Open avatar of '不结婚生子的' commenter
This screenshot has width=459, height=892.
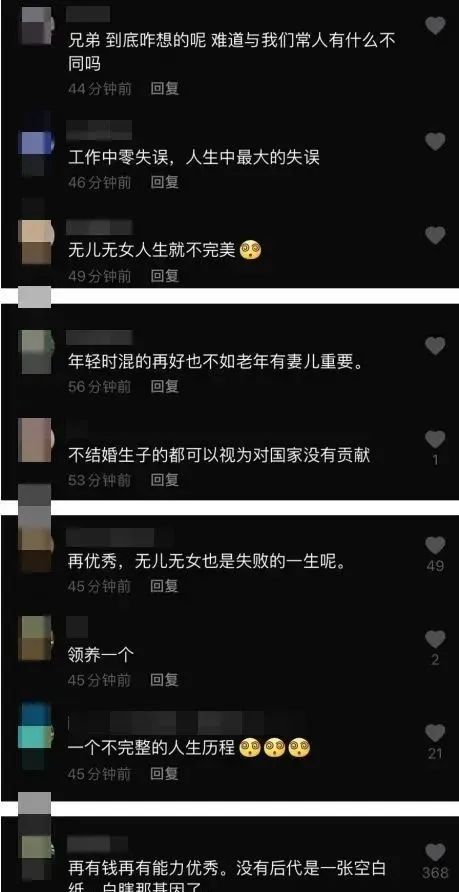[x=35, y=440]
